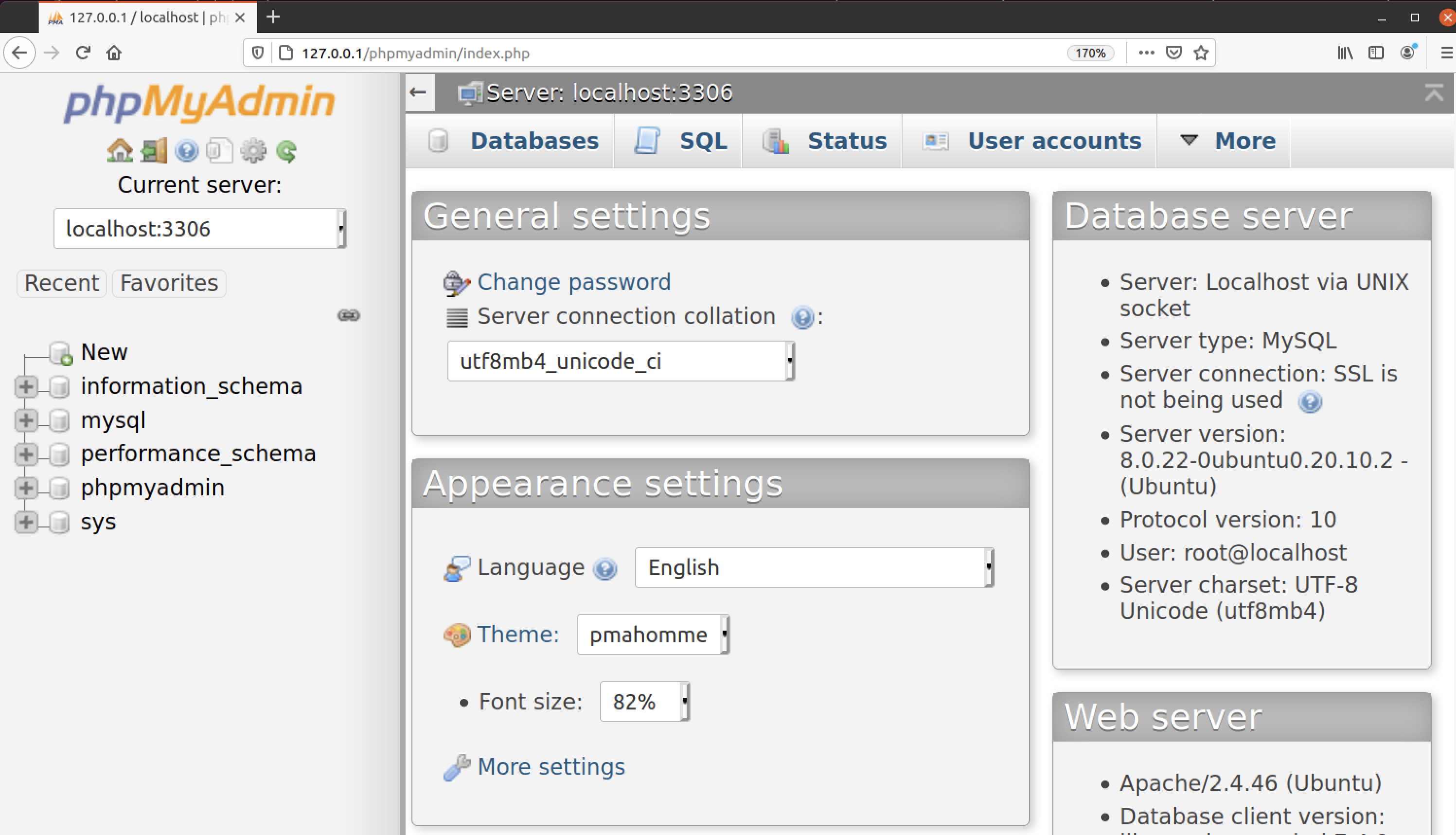
Task: Open the Font size dropdown showing 82%
Action: coord(645,702)
